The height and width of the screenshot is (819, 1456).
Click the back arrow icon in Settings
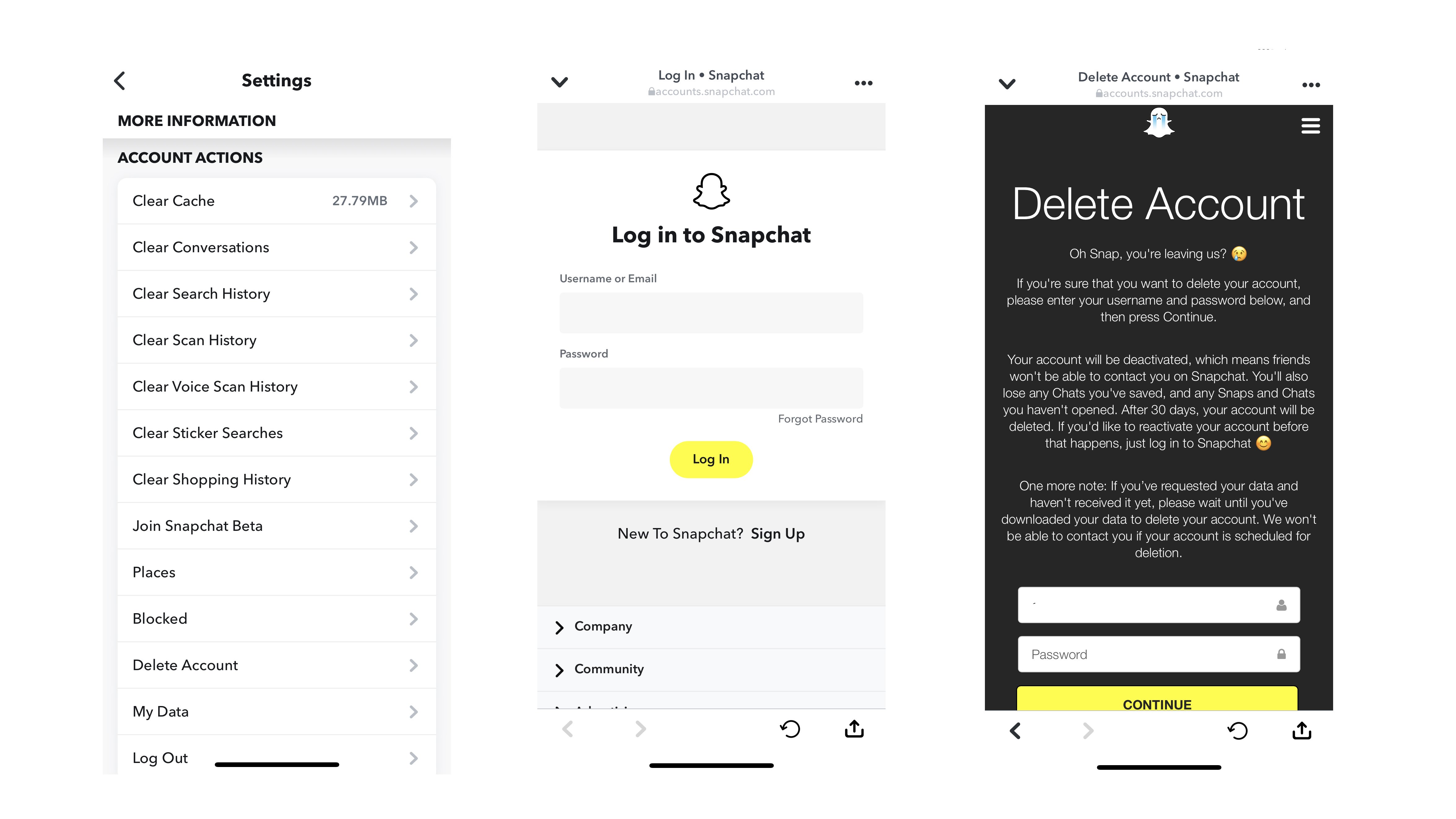(120, 80)
